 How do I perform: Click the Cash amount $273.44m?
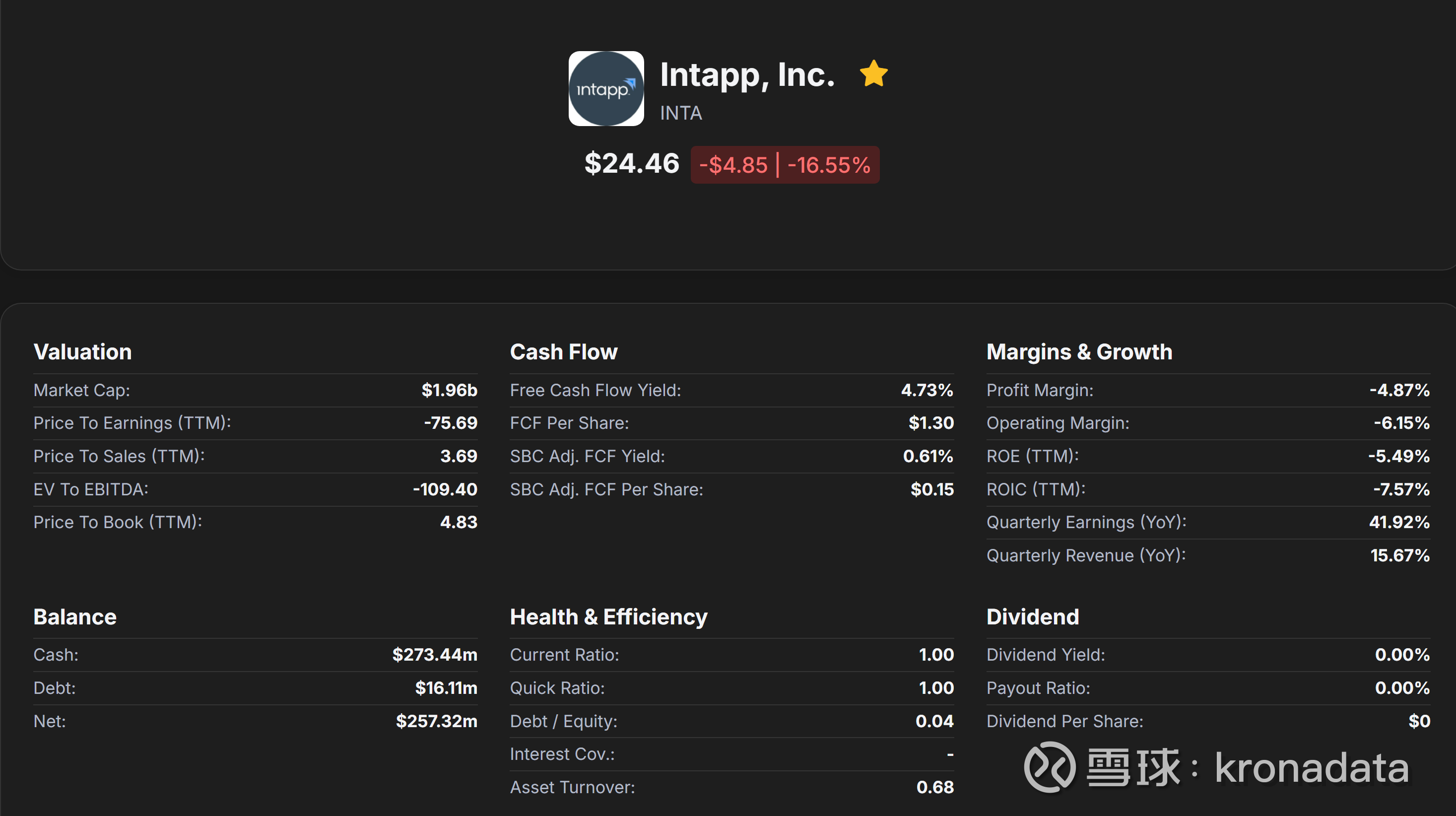[435, 655]
